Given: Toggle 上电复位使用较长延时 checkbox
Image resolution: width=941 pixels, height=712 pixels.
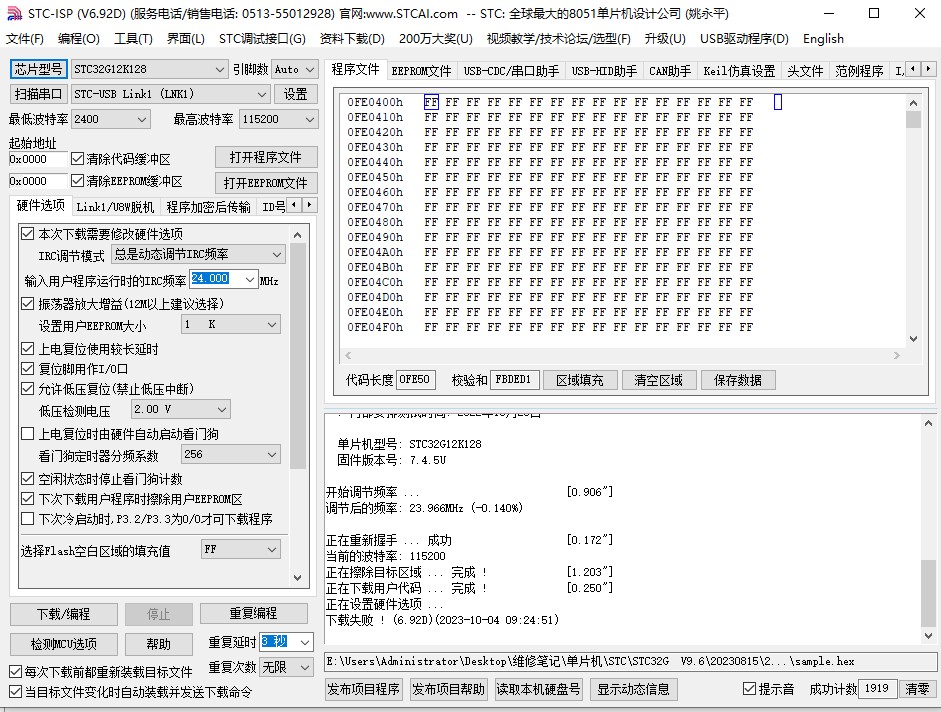Looking at the screenshot, I should tap(28, 349).
